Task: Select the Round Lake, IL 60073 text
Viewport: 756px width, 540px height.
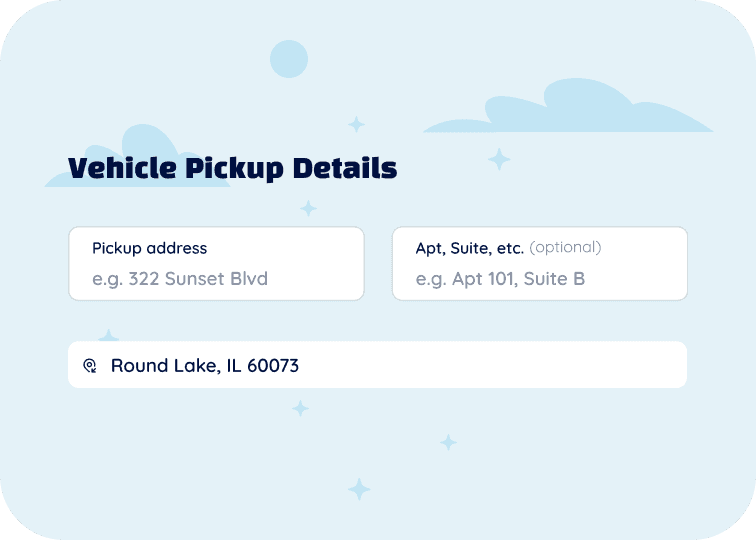Action: pos(205,366)
